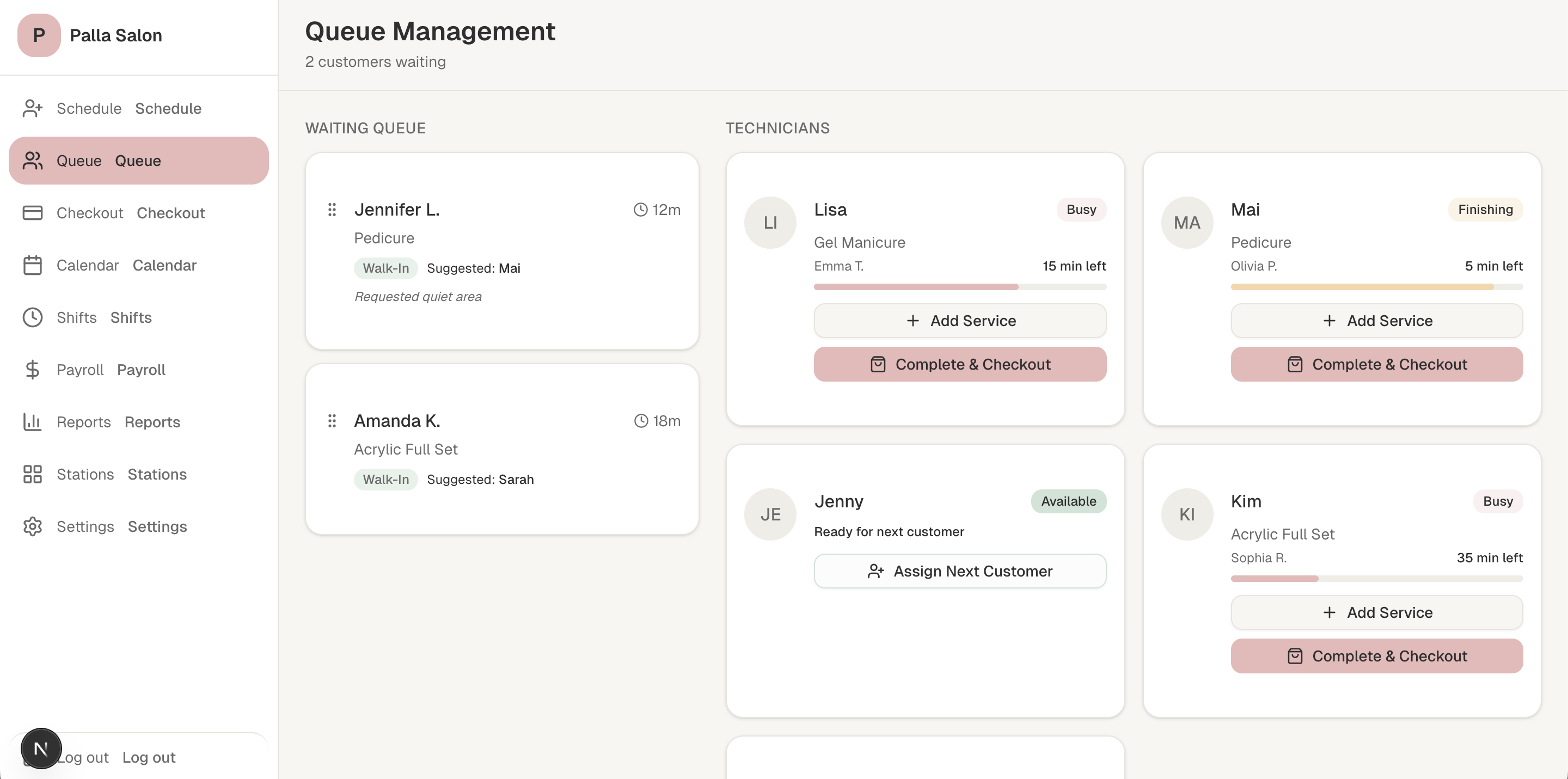Click the Queue Management heading
Screen dimensions: 1568x779
click(430, 32)
